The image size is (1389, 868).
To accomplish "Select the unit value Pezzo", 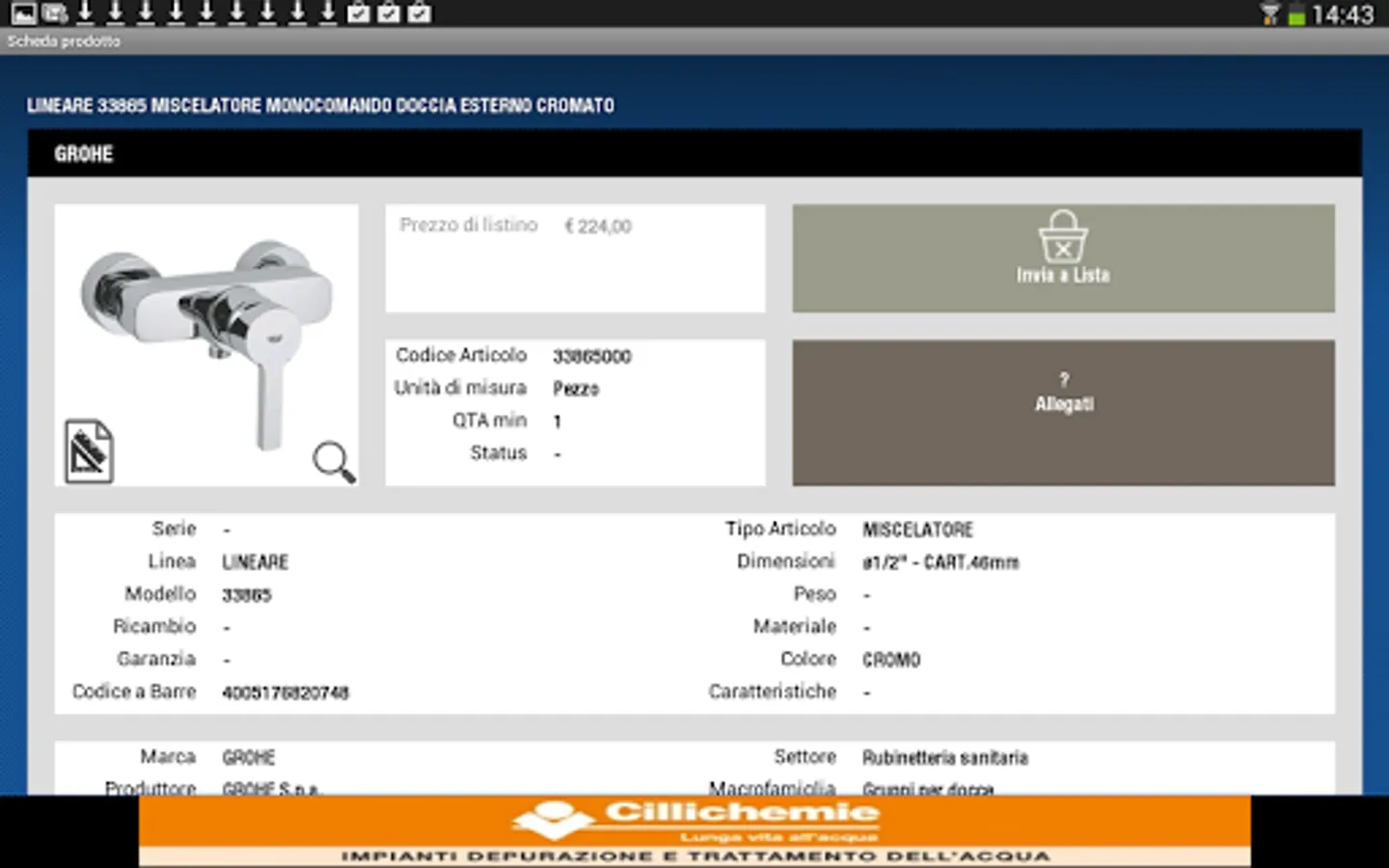I will point(576,389).
